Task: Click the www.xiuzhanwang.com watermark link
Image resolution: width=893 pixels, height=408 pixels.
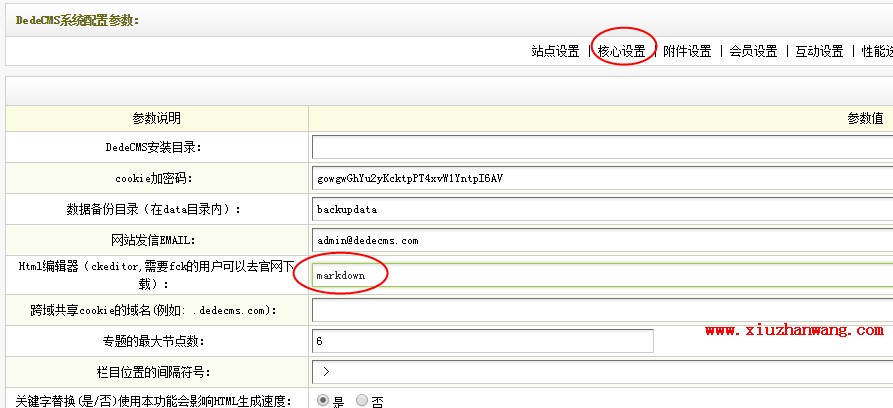Action: click(798, 329)
